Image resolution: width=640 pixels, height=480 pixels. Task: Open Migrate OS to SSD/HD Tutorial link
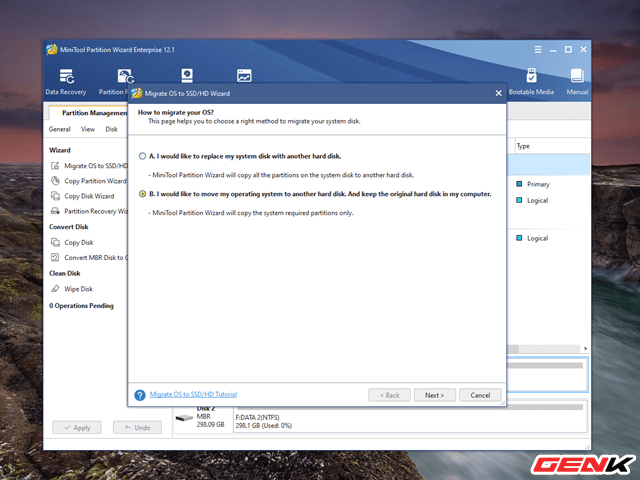click(x=193, y=394)
